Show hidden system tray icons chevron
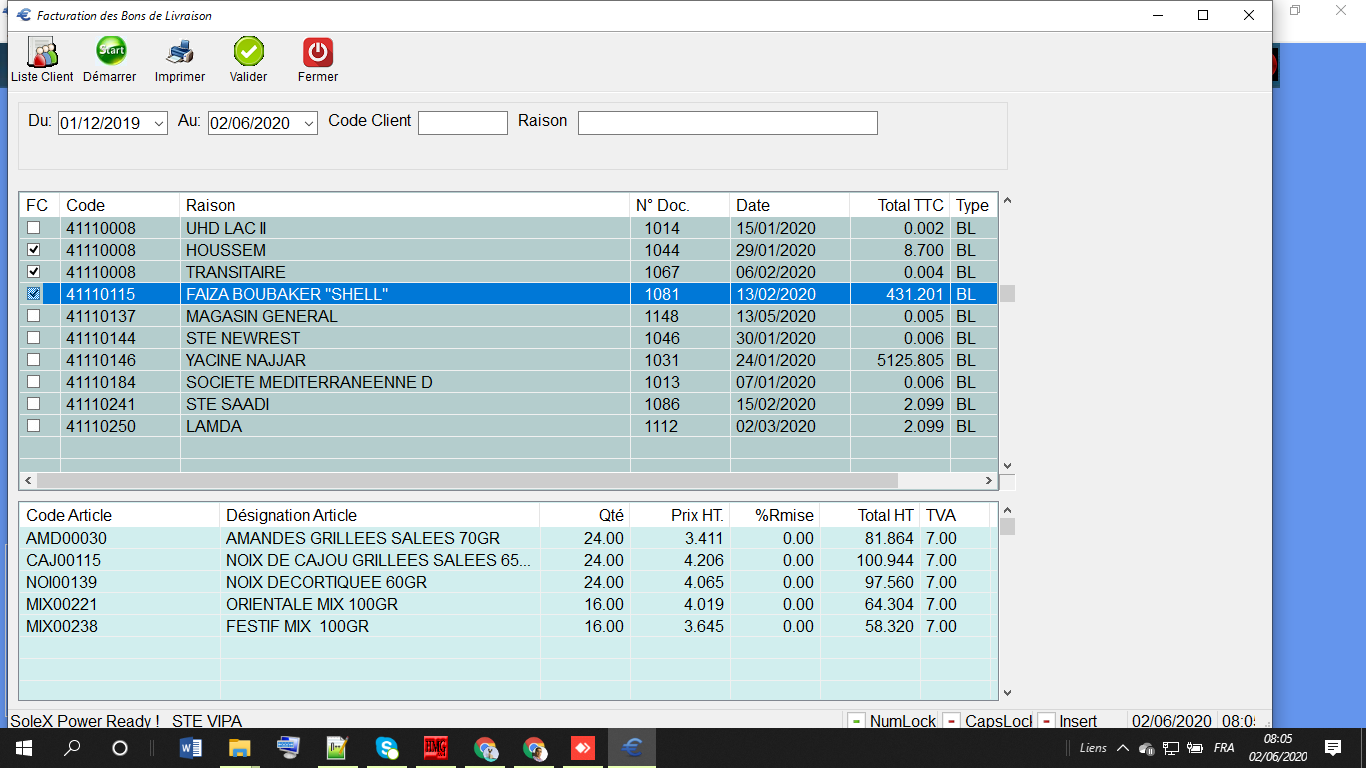This screenshot has height=768, width=1366. 1122,748
